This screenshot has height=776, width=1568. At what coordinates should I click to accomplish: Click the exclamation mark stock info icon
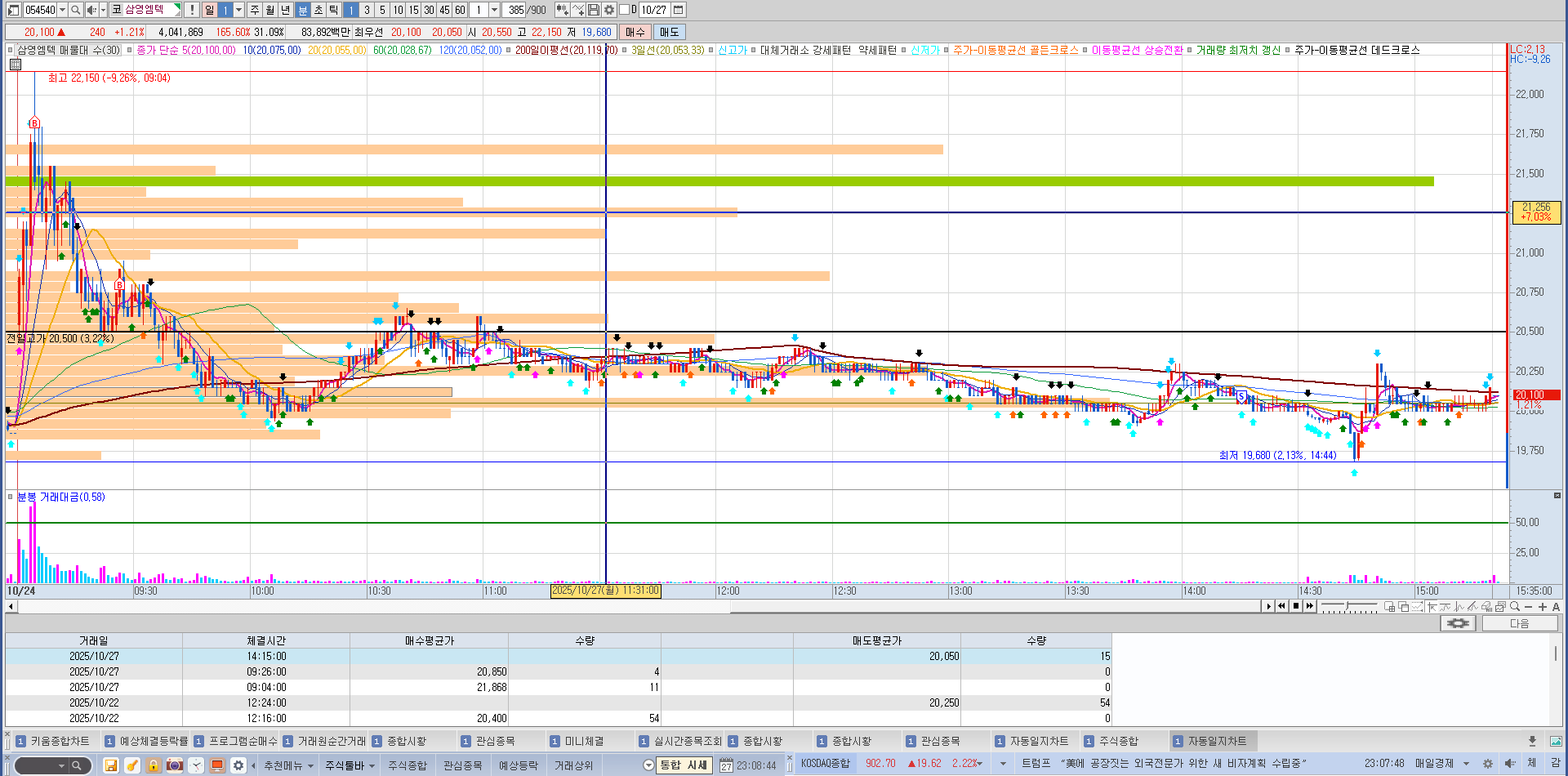click(x=192, y=10)
